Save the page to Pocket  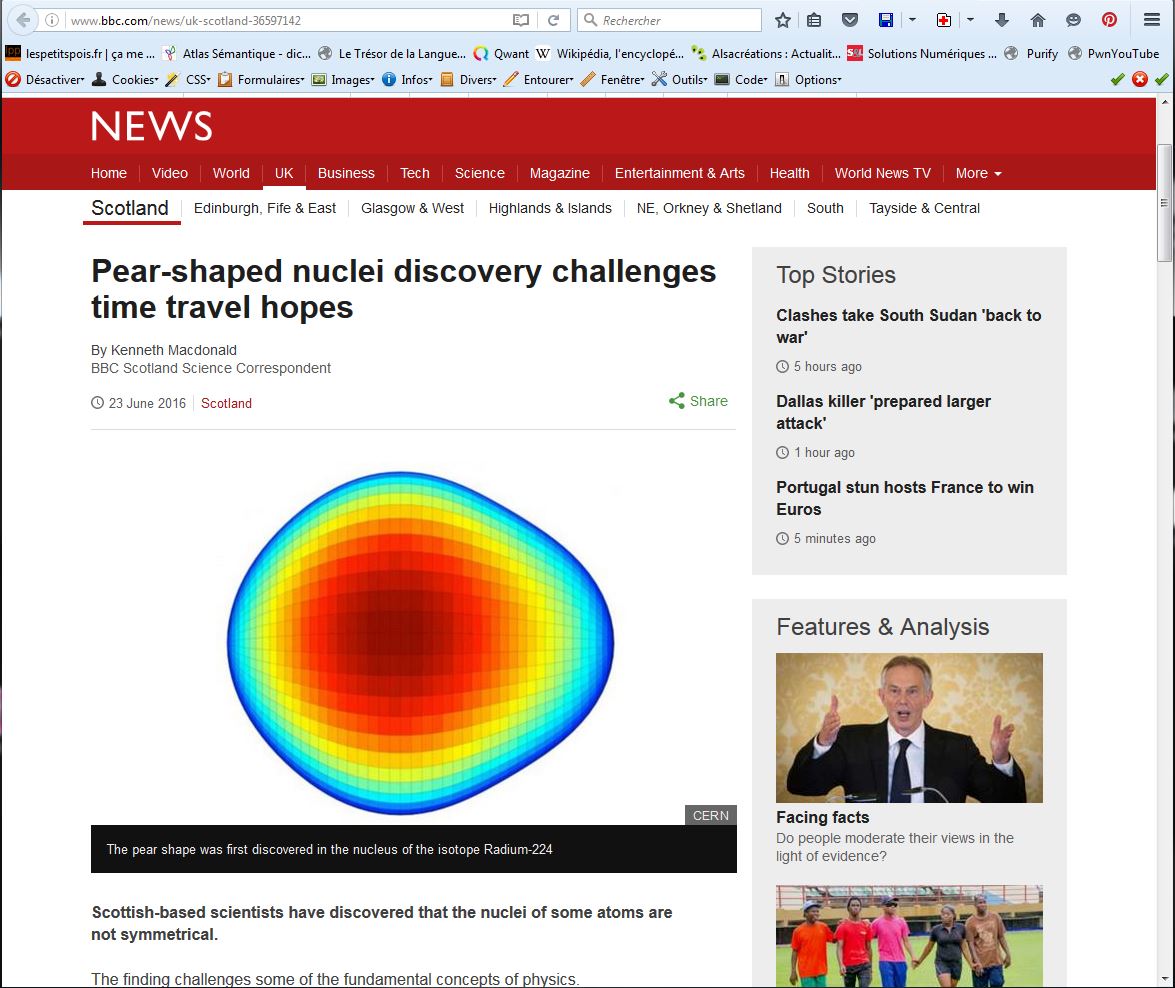tap(850, 20)
